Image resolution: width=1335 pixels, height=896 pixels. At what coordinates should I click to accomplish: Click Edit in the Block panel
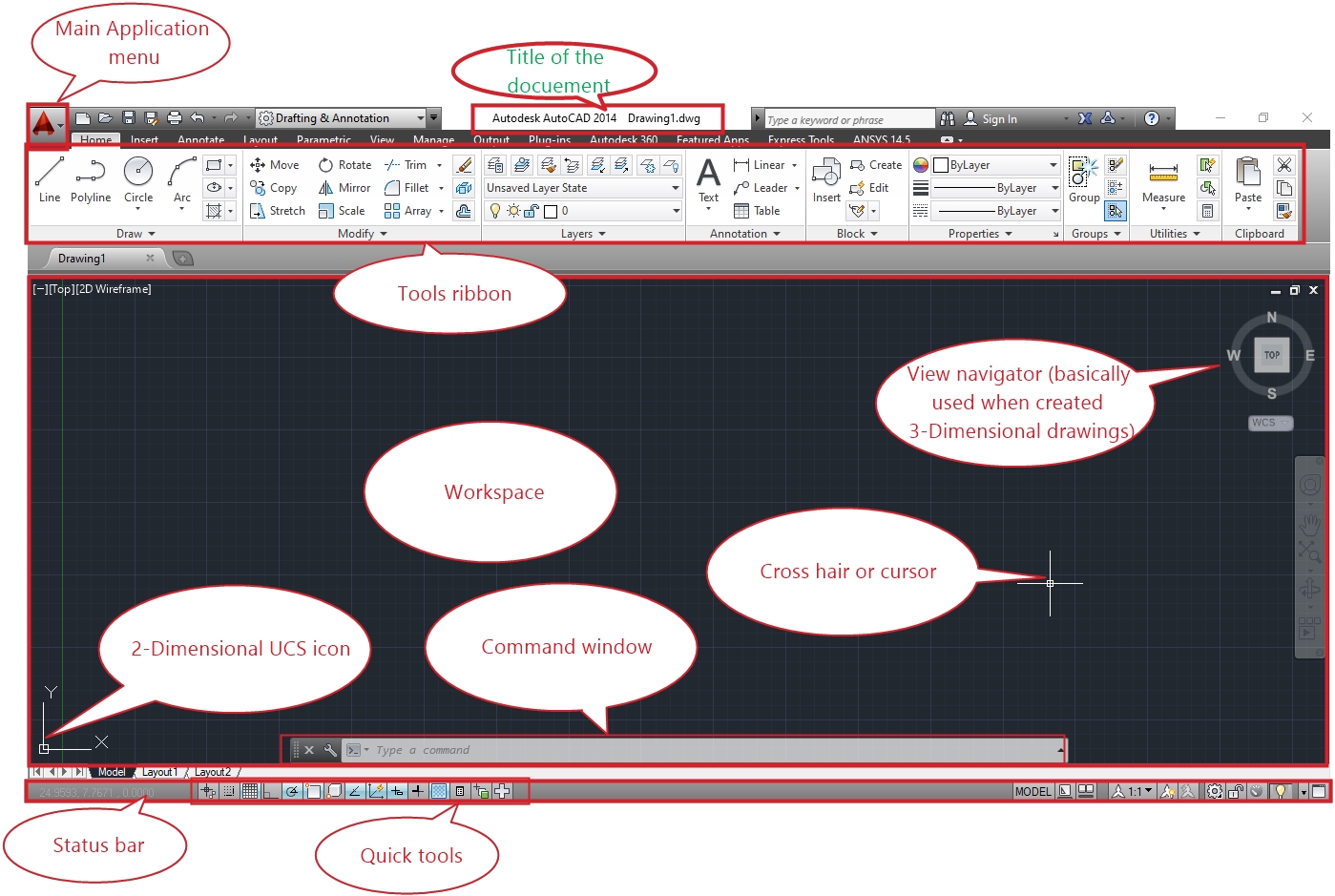click(869, 188)
